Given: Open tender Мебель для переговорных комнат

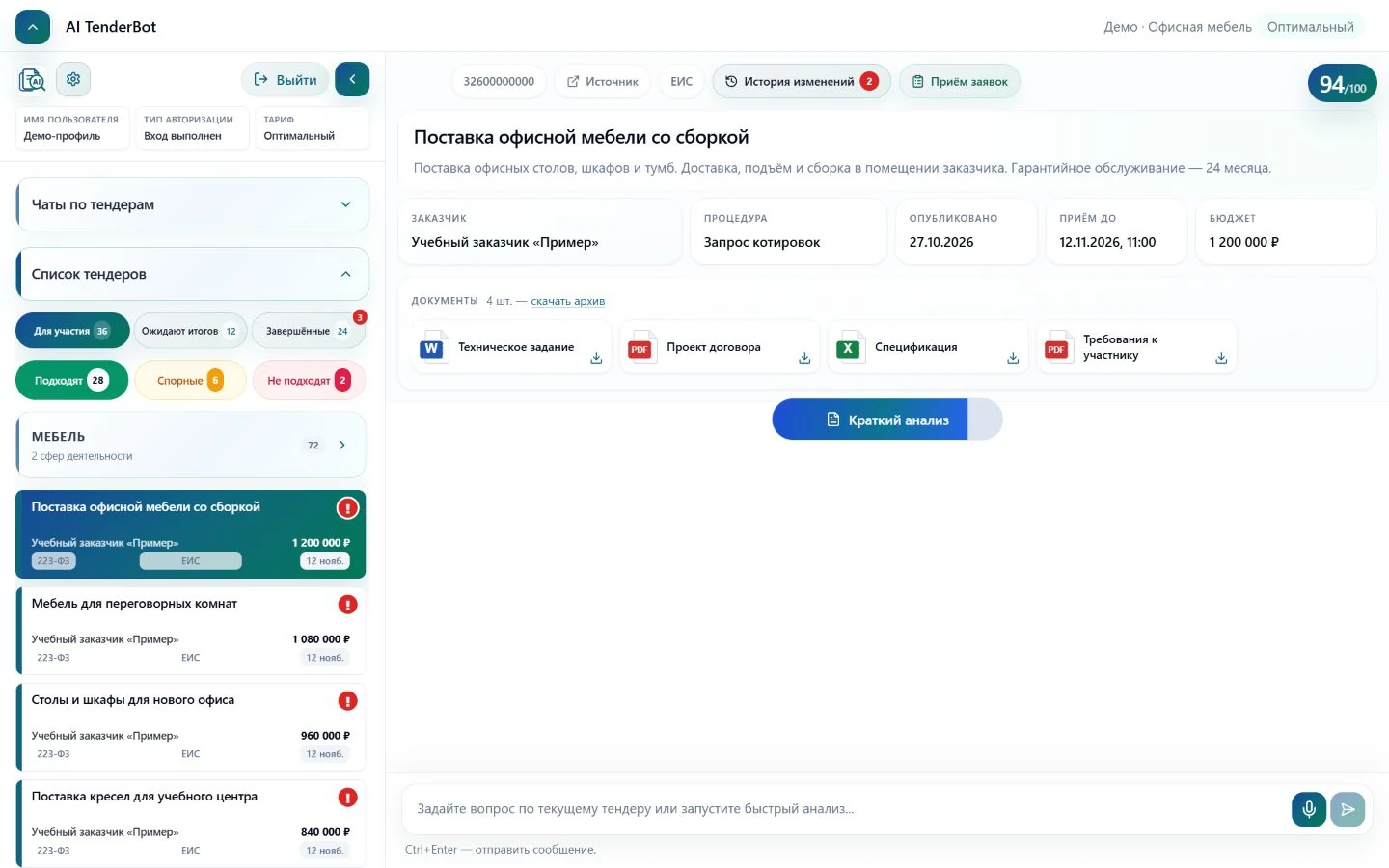Looking at the screenshot, I should click(191, 631).
